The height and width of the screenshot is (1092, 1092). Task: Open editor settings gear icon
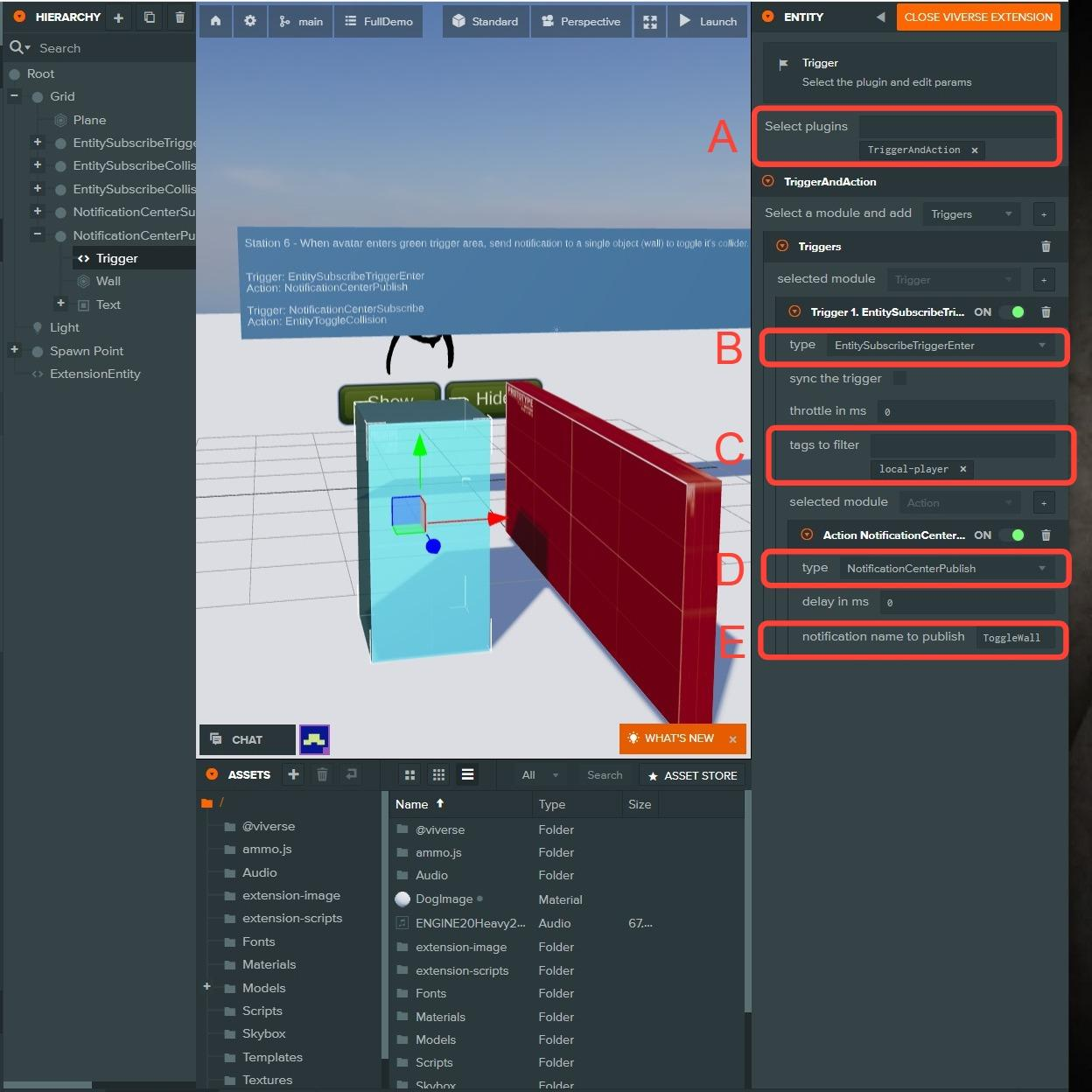tap(250, 21)
